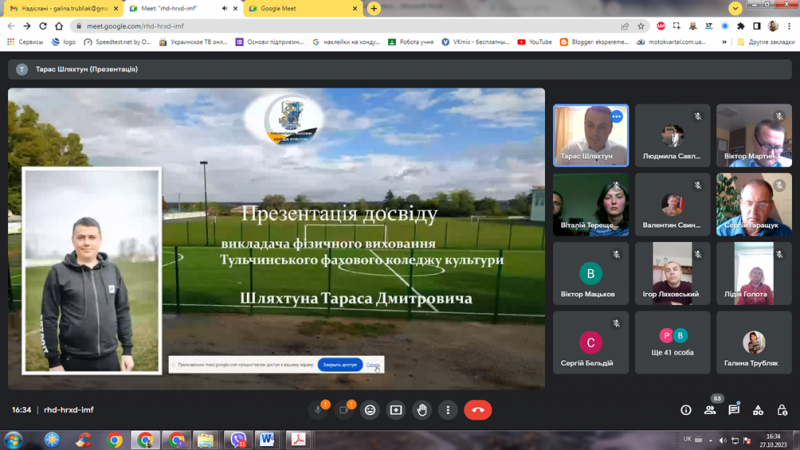This screenshot has height=450, width=800.
Task: Open the Extensions puzzle icon
Action: (x=741, y=26)
